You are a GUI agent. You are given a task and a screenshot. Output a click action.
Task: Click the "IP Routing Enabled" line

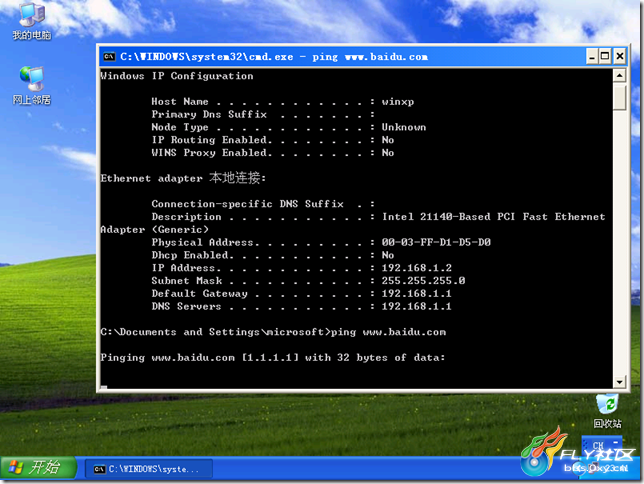[x=273, y=140]
